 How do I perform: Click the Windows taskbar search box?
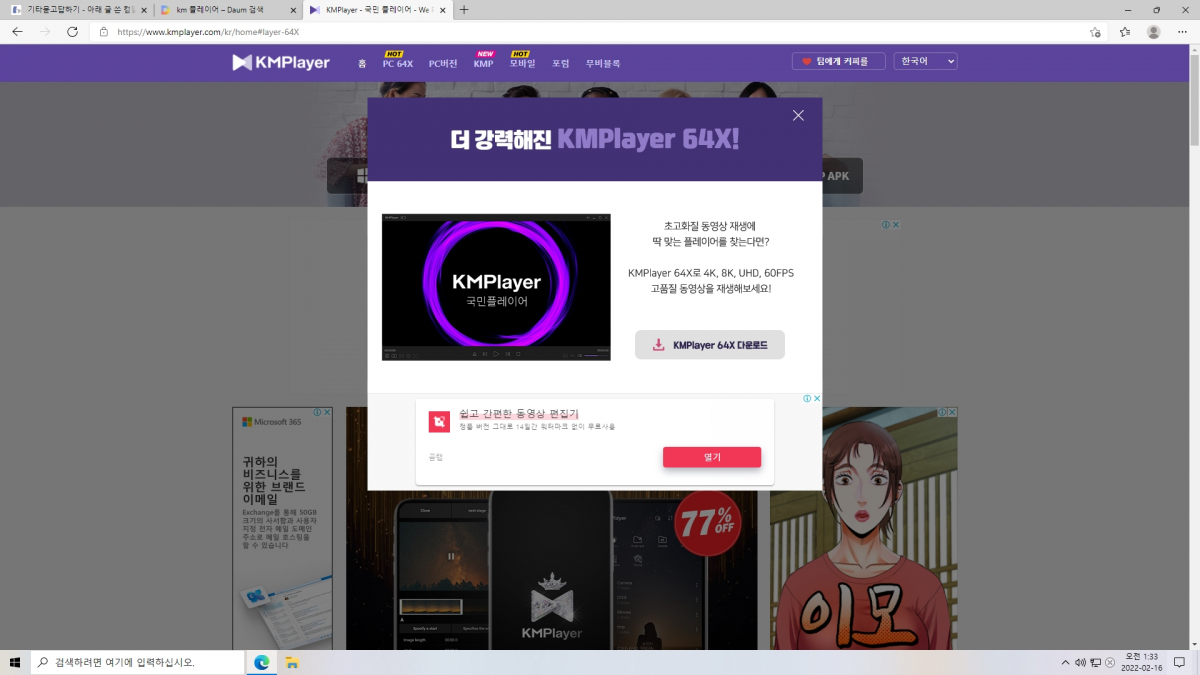[137, 662]
